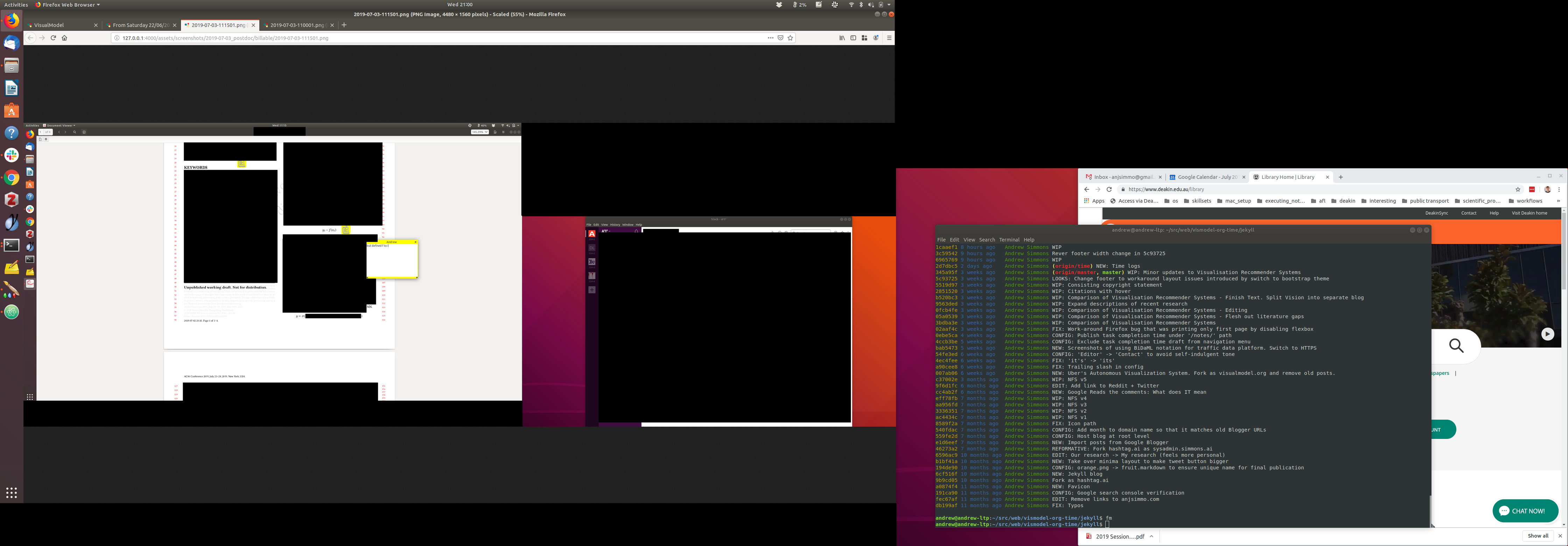The height and width of the screenshot is (546, 1568).
Task: Bookmark this page with Firefox star icon
Action: point(790,38)
